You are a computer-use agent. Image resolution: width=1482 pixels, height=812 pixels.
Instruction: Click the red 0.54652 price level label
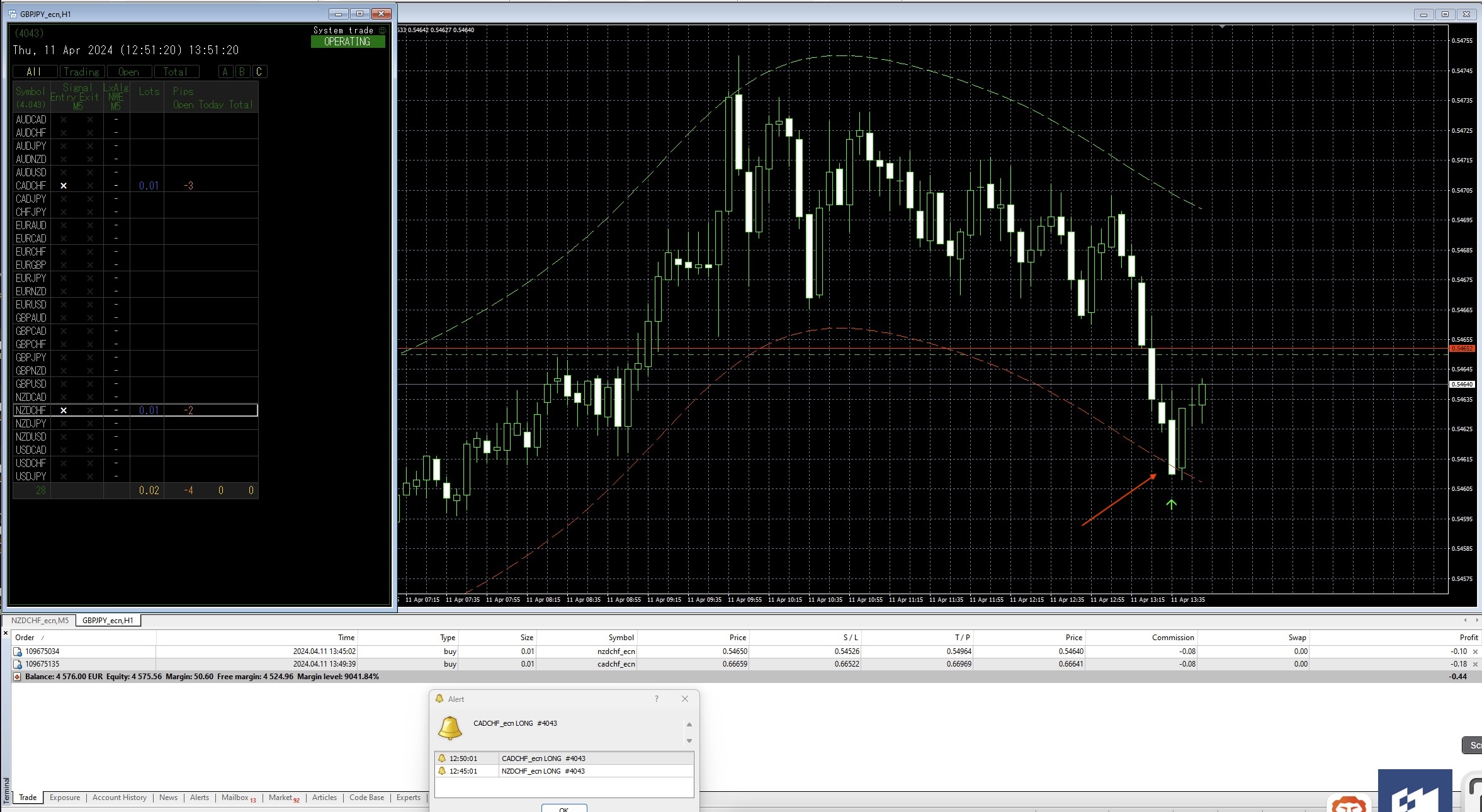coord(1461,348)
